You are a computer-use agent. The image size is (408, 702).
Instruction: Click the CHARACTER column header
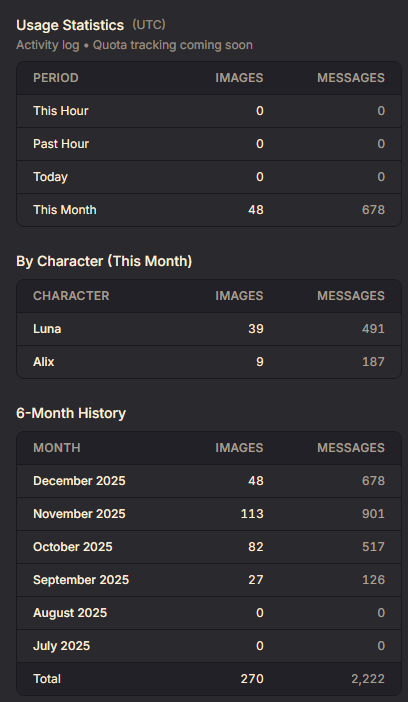click(71, 296)
